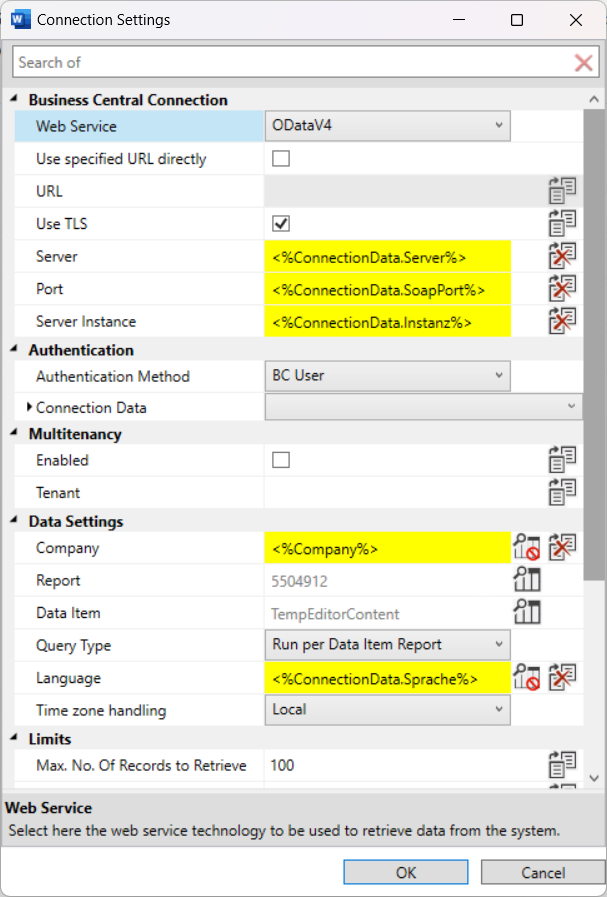Select the Use TLS row label
Viewport: 607px width, 897px height.
tap(62, 223)
